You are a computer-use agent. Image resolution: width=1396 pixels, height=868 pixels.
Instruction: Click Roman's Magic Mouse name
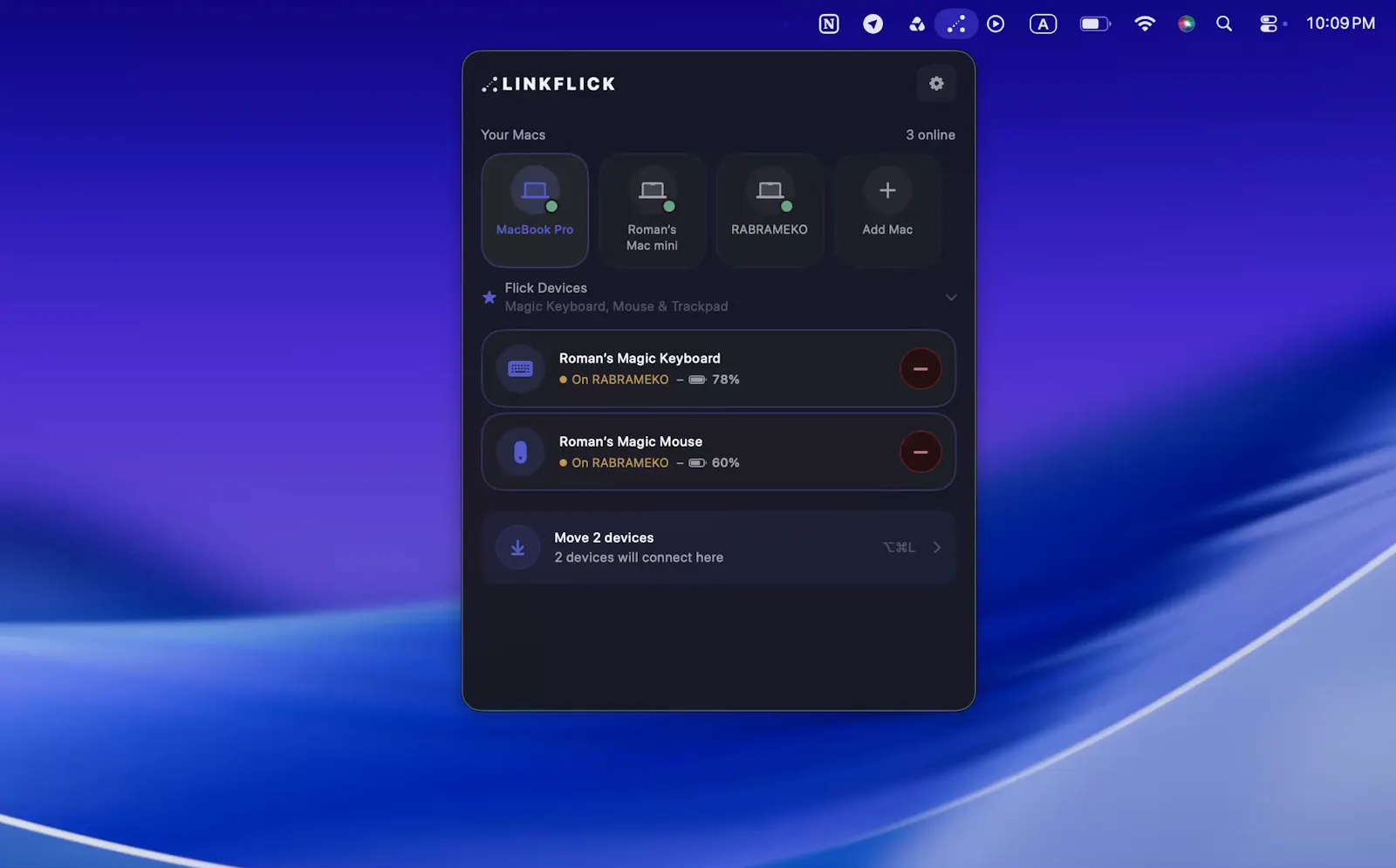[x=631, y=441]
